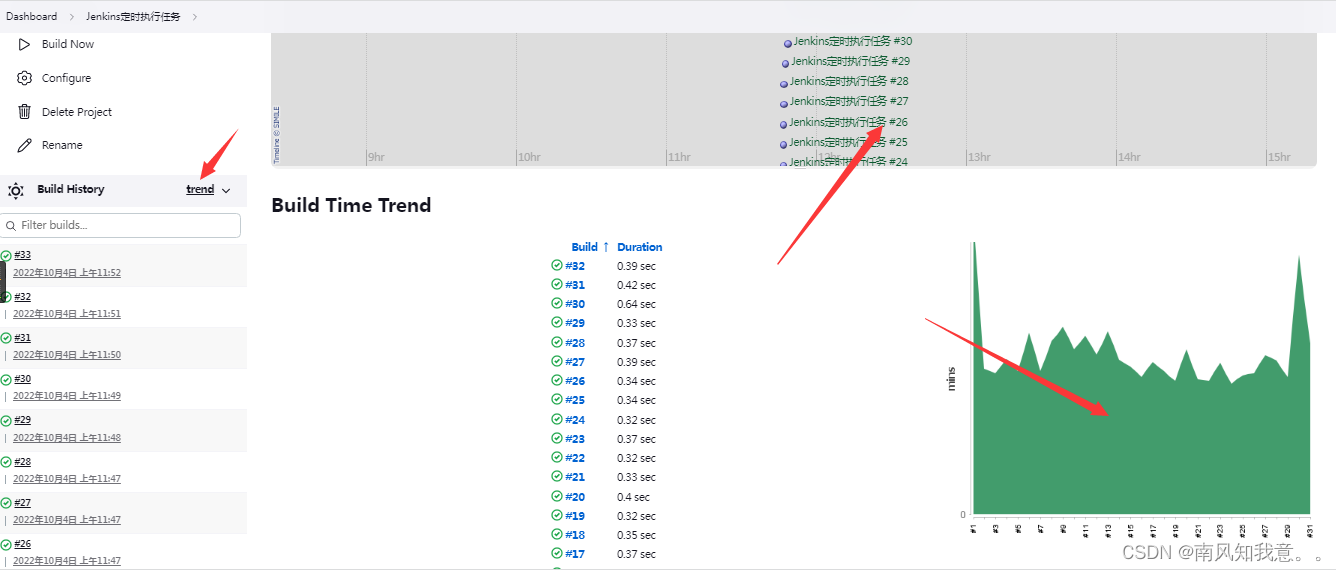Click date 2022年10月4日 上午11:49 under #30
Screen dimensions: 1336x571
[x=67, y=396]
